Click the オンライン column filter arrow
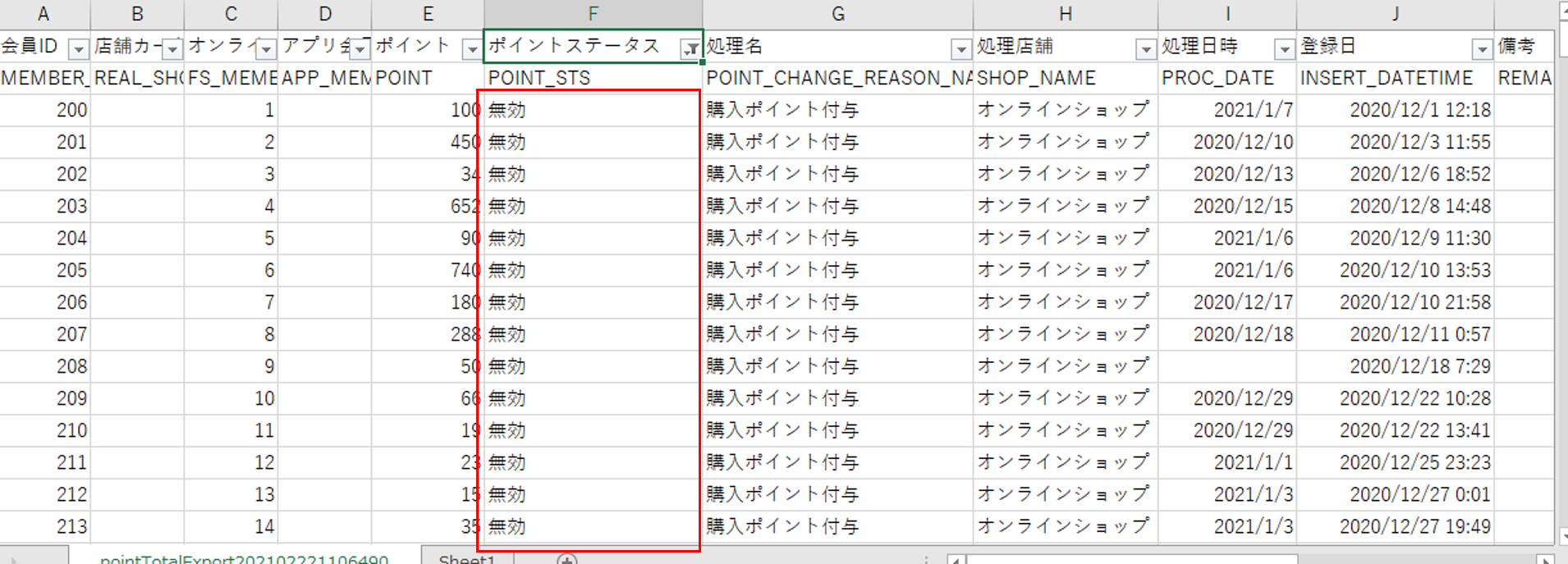1568x564 pixels. point(266,49)
